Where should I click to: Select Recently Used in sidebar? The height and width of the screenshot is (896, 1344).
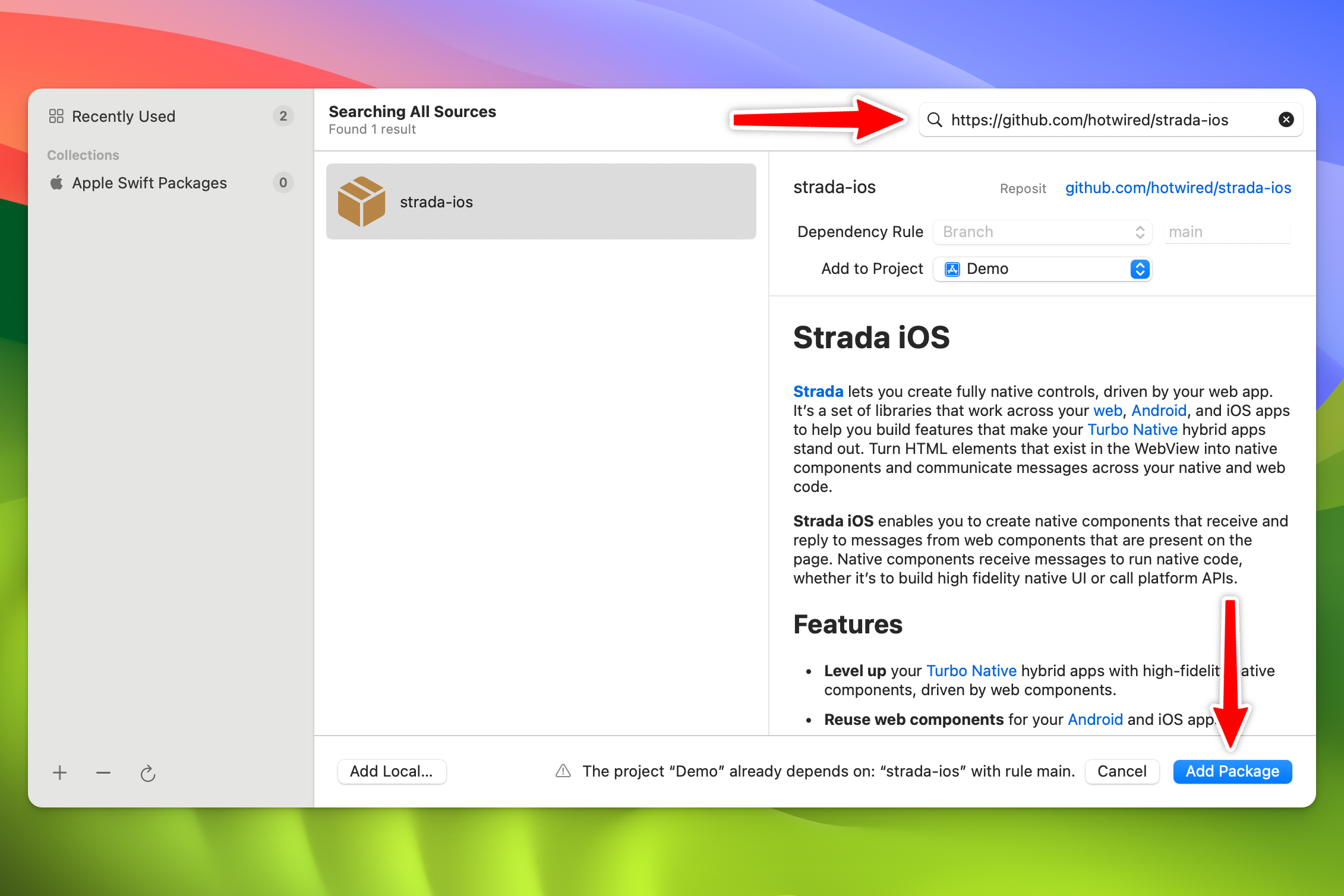point(171,116)
